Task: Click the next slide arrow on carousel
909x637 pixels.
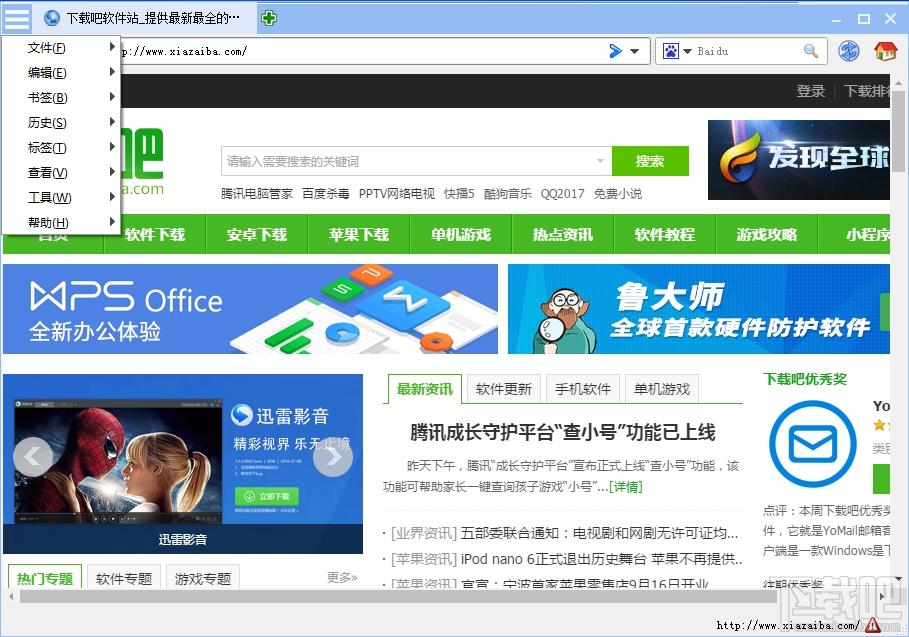Action: [333, 456]
